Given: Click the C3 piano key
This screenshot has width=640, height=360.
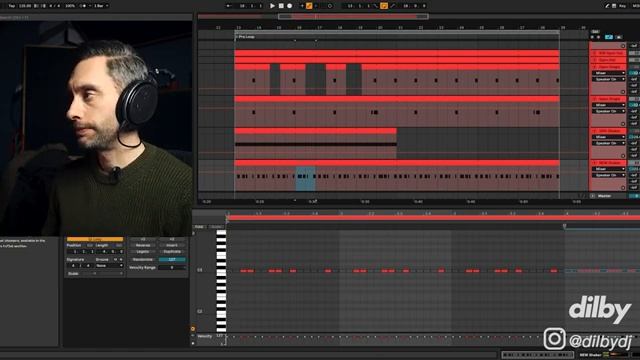Looking at the screenshot, I should click(x=221, y=271).
